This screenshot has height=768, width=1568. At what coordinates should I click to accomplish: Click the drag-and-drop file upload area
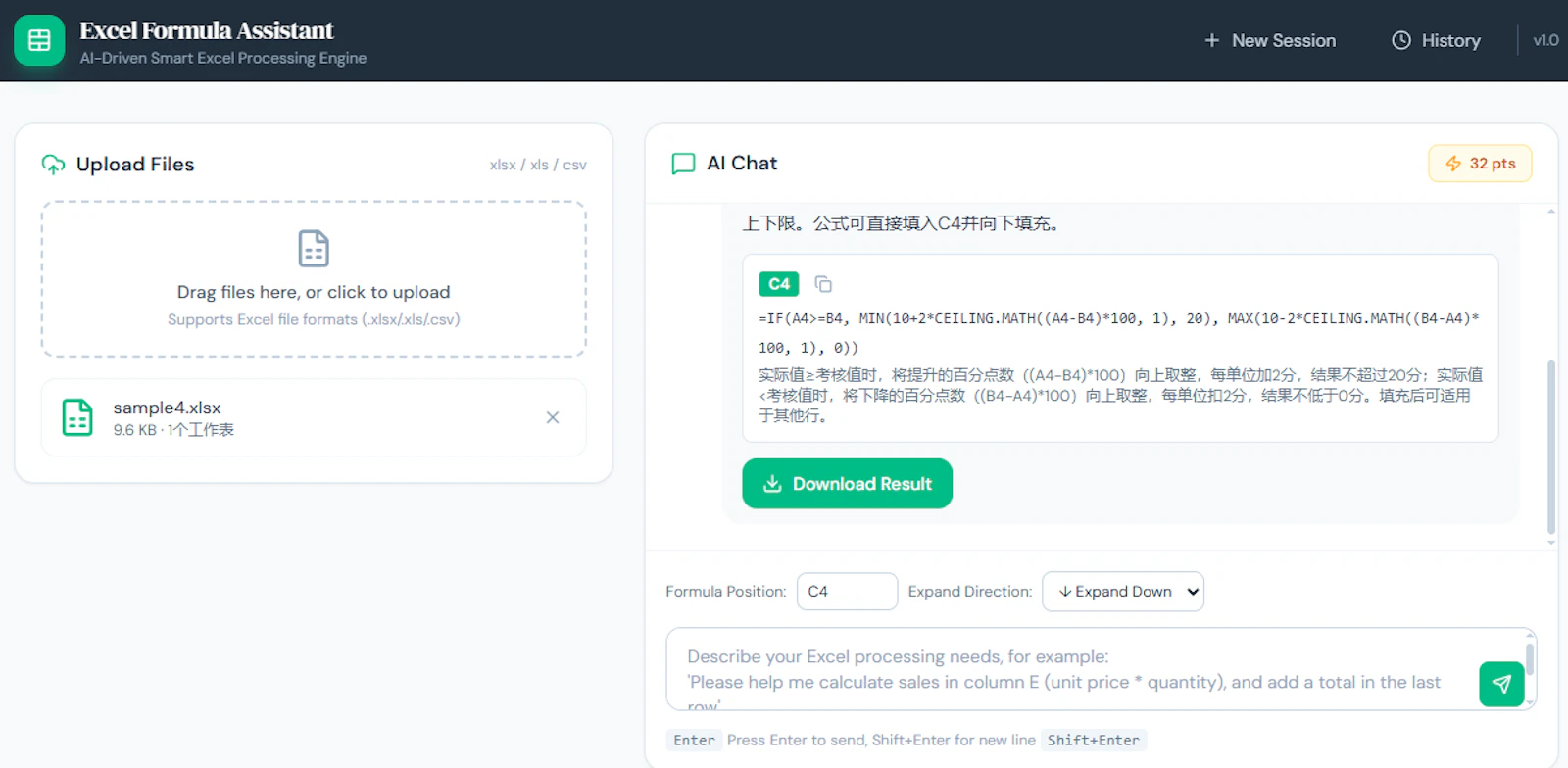[314, 279]
